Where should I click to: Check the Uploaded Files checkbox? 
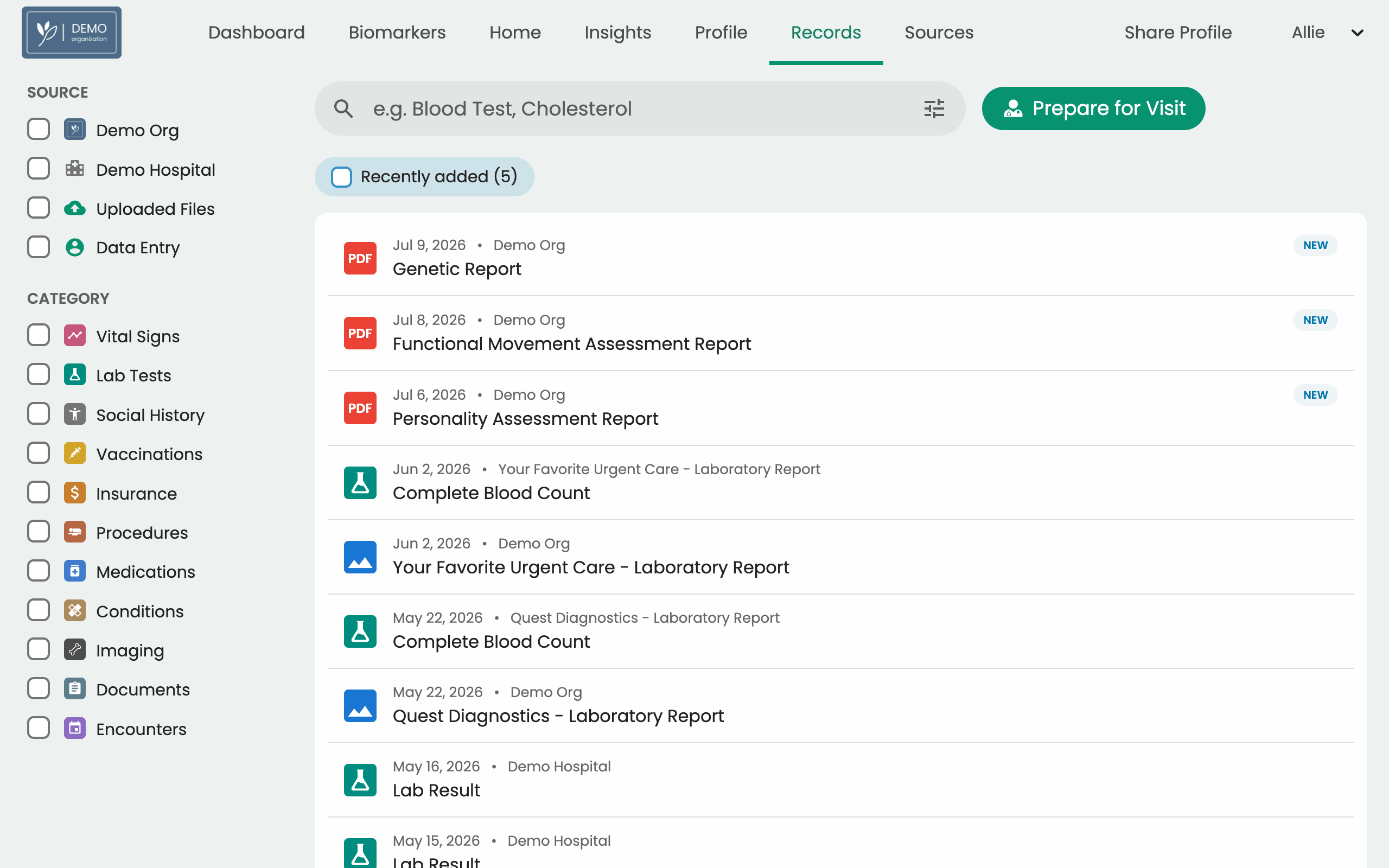(x=39, y=208)
